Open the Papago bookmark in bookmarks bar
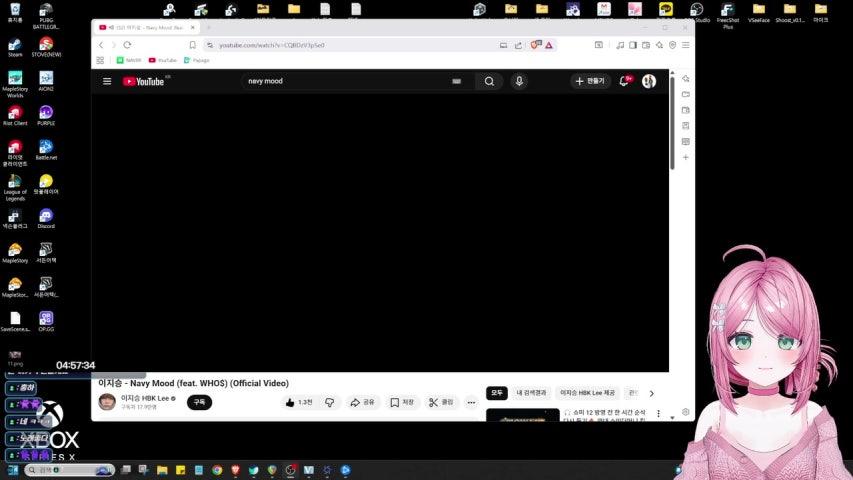Screen dimensions: 853x480 pyautogui.click(x=196, y=60)
